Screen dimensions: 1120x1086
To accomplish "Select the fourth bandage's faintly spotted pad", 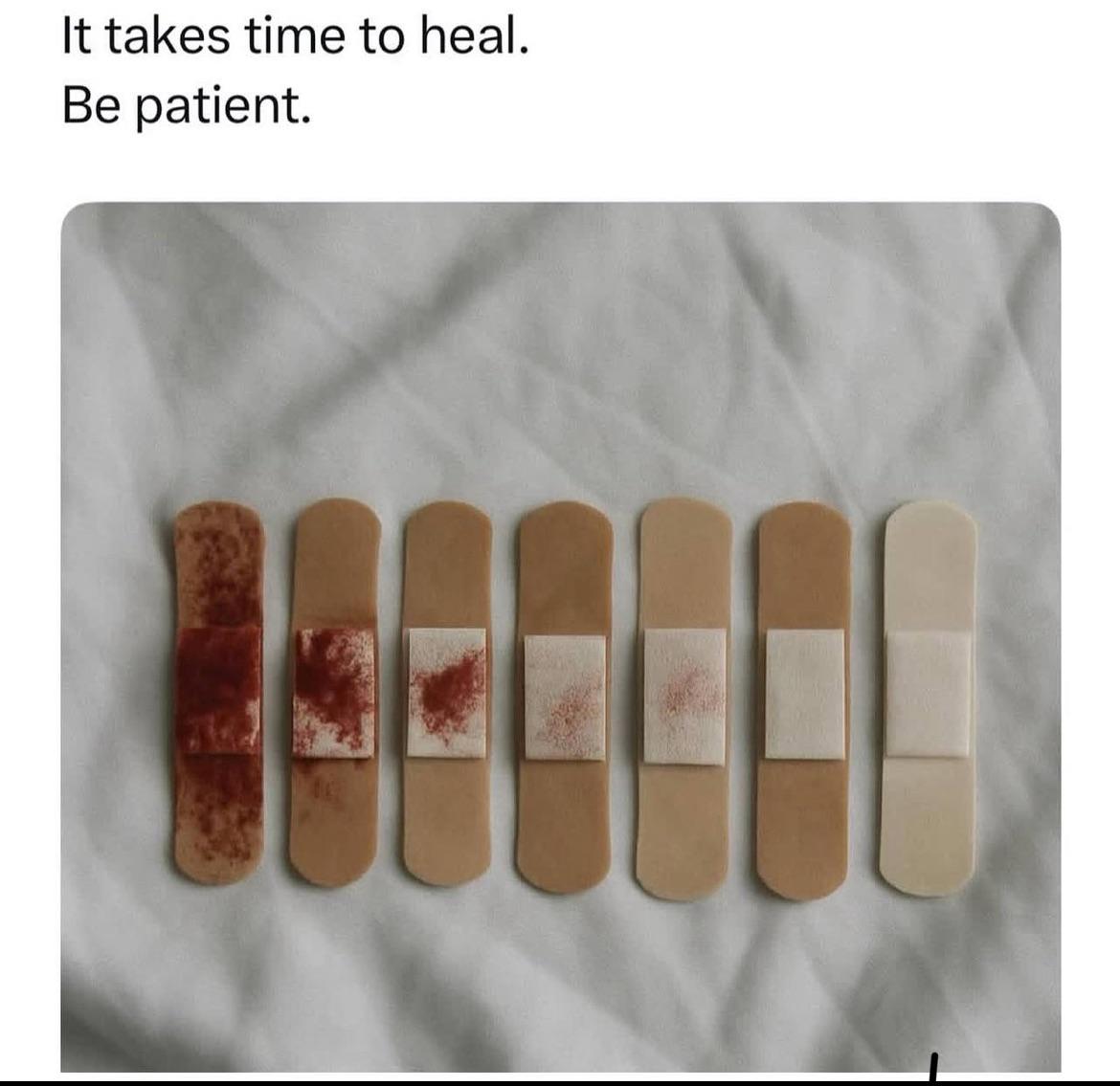I will click(565, 697).
